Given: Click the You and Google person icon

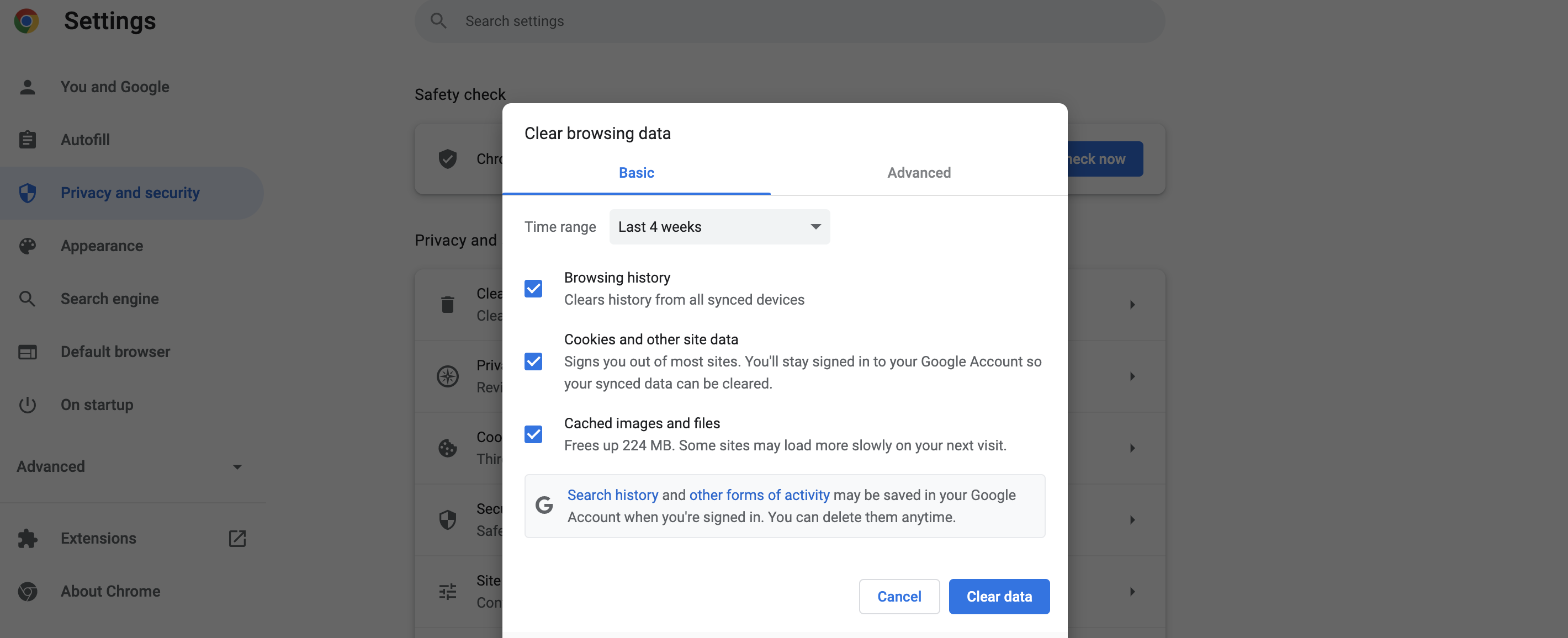Looking at the screenshot, I should point(28,87).
